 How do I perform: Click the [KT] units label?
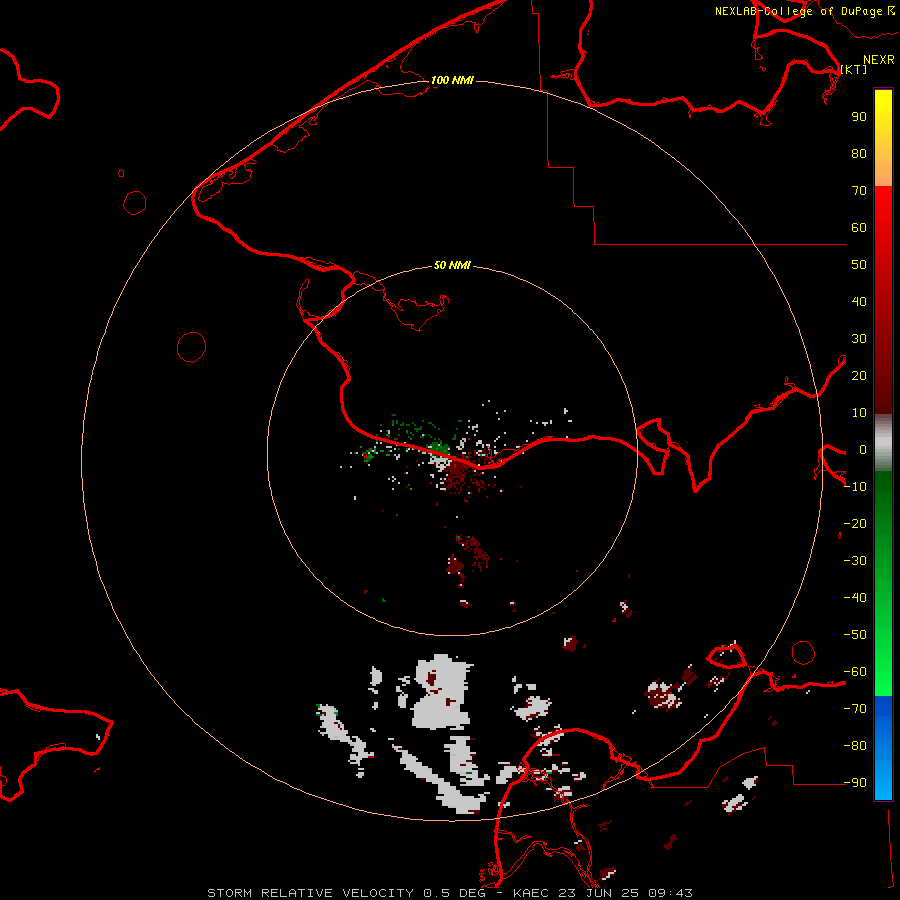coord(854,69)
